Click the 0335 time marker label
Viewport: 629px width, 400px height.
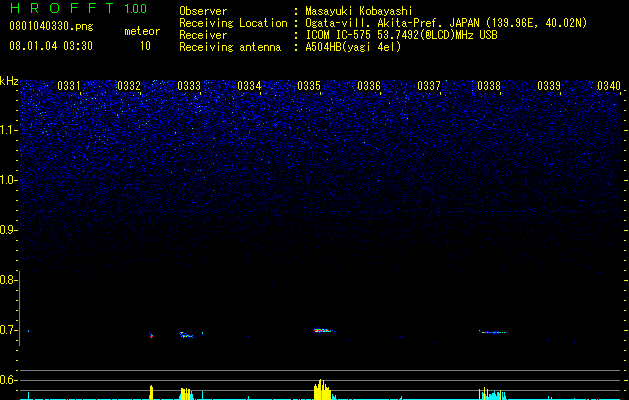pyautogui.click(x=309, y=86)
